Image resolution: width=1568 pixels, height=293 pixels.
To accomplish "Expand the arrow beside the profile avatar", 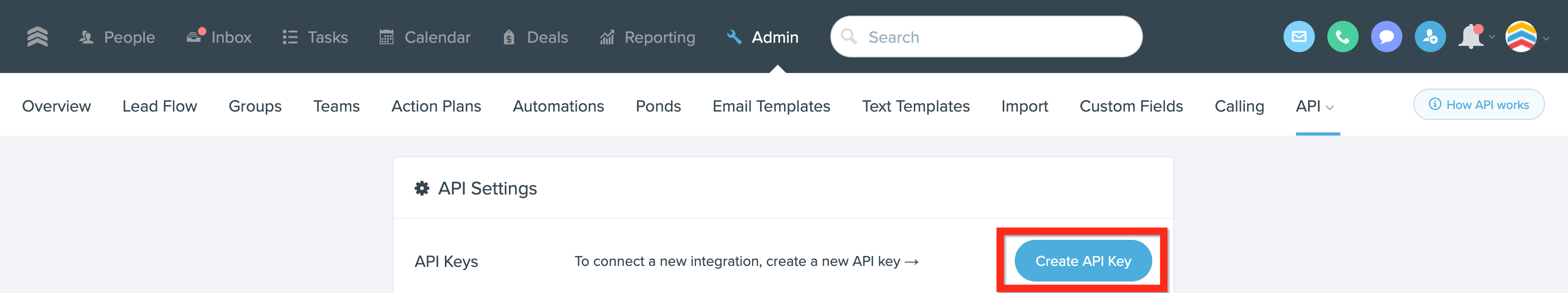I will coord(1547,39).
